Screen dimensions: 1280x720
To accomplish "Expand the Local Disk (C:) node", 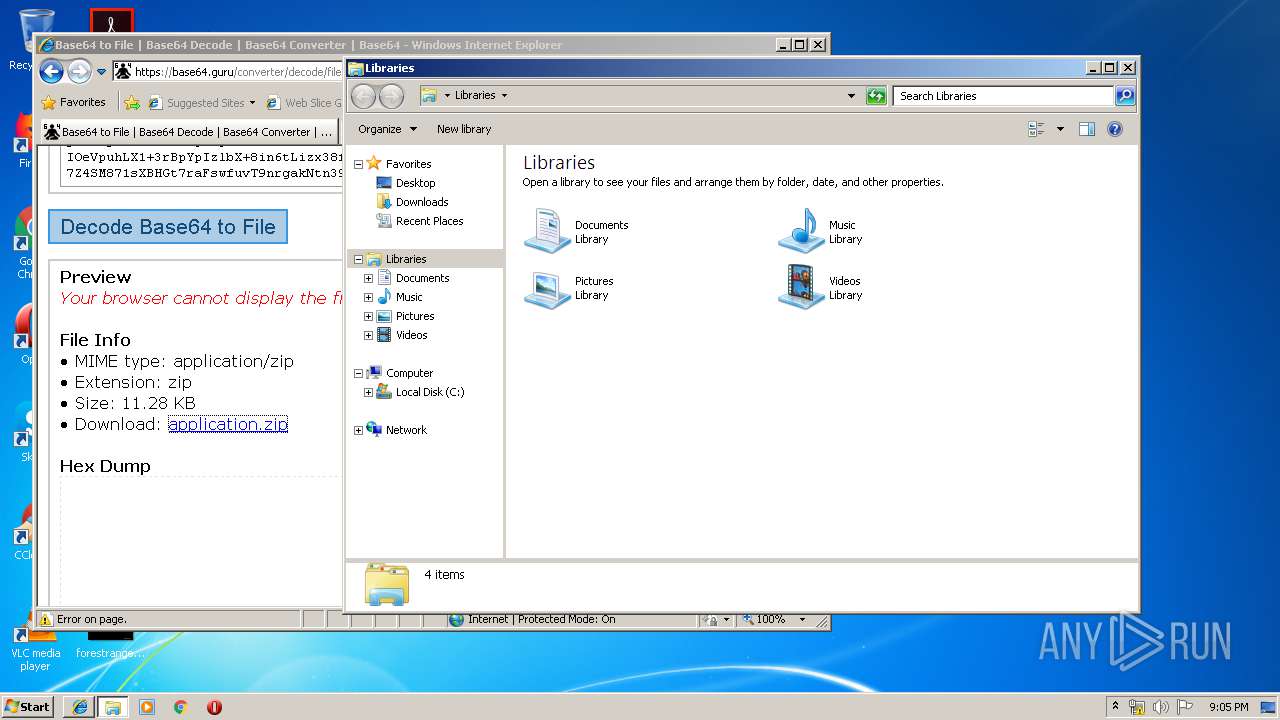I will click(x=368, y=392).
